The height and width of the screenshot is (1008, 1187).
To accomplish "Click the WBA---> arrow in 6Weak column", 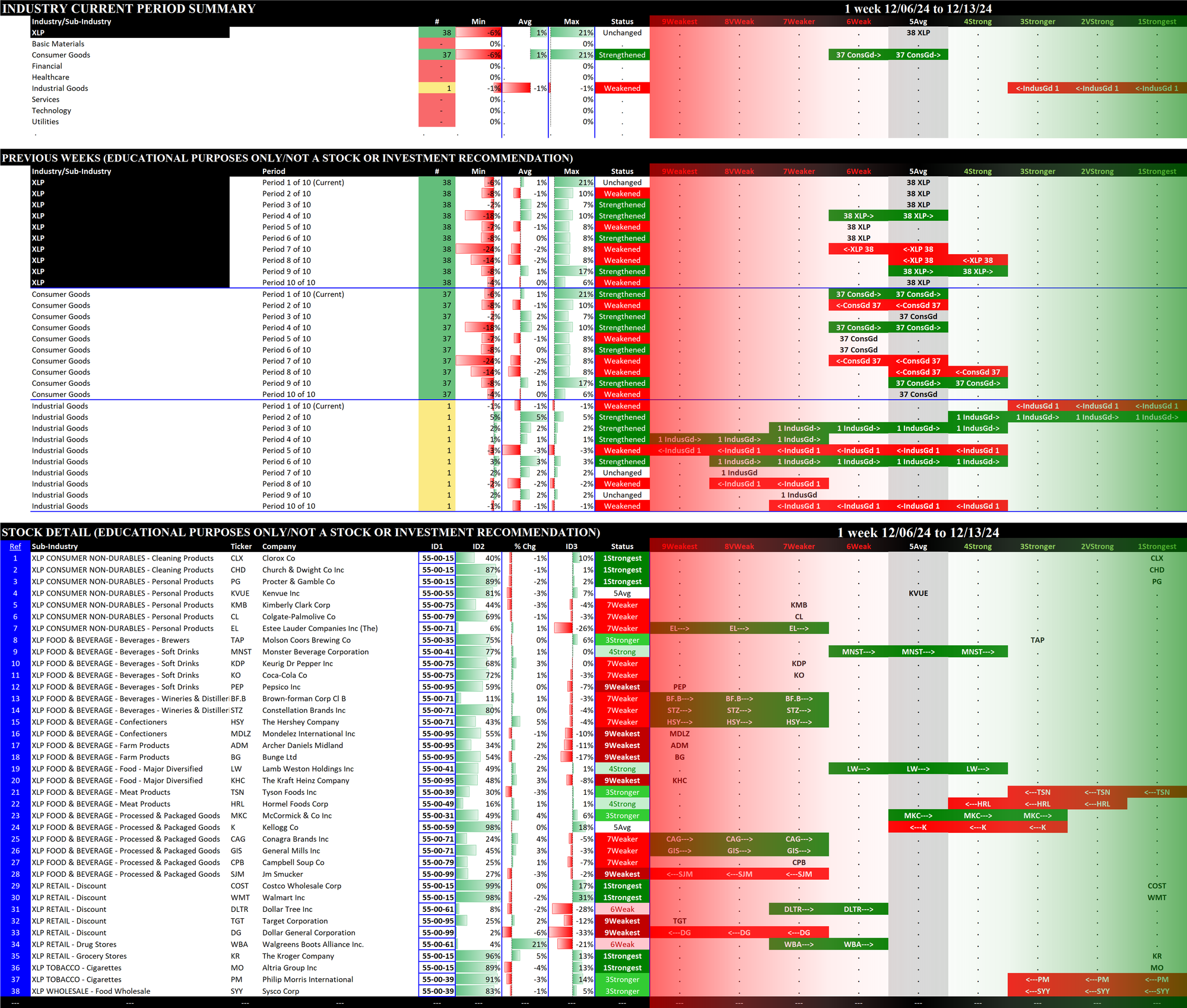I will (x=858, y=944).
